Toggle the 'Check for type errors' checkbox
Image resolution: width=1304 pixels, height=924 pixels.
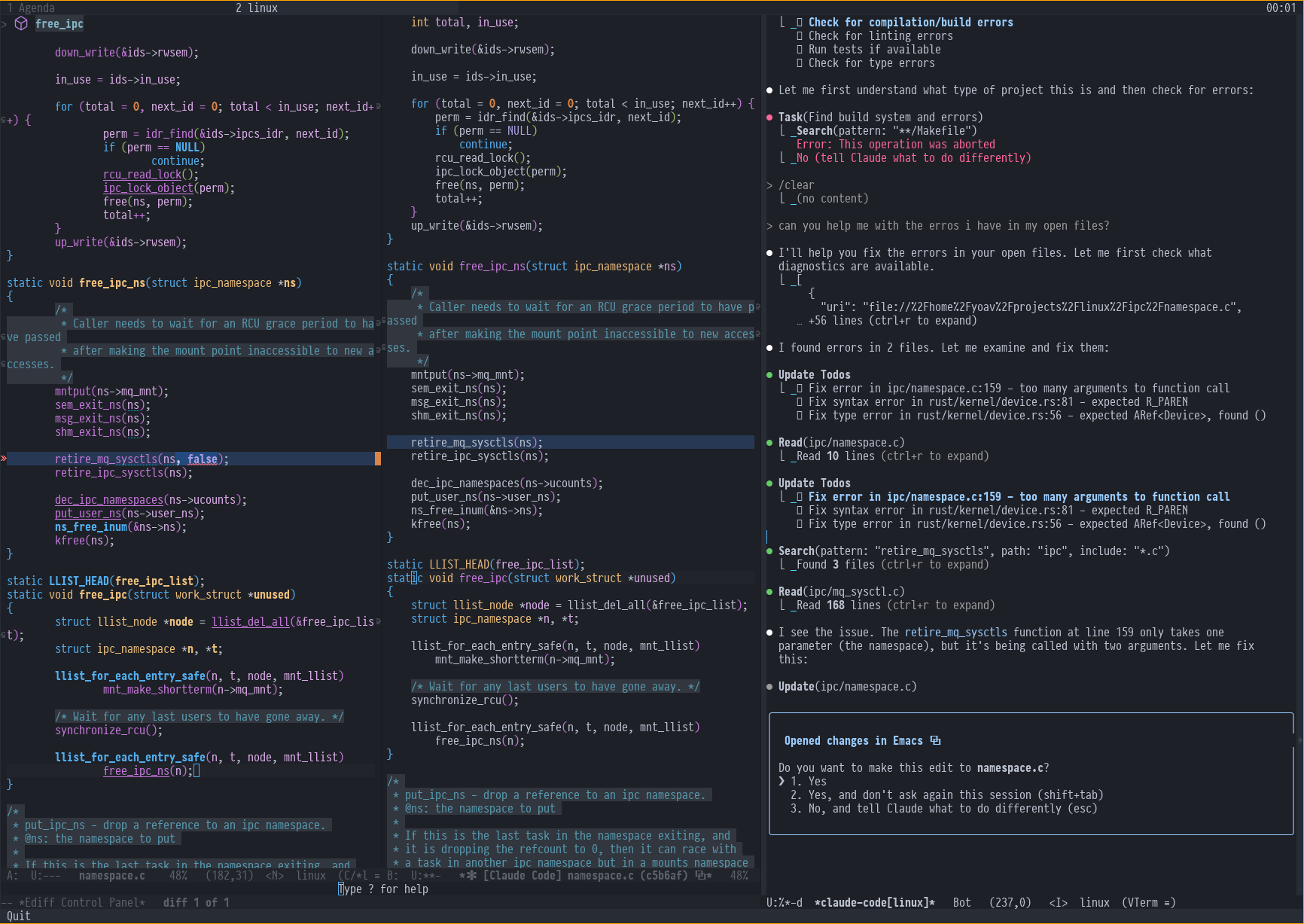coord(800,63)
